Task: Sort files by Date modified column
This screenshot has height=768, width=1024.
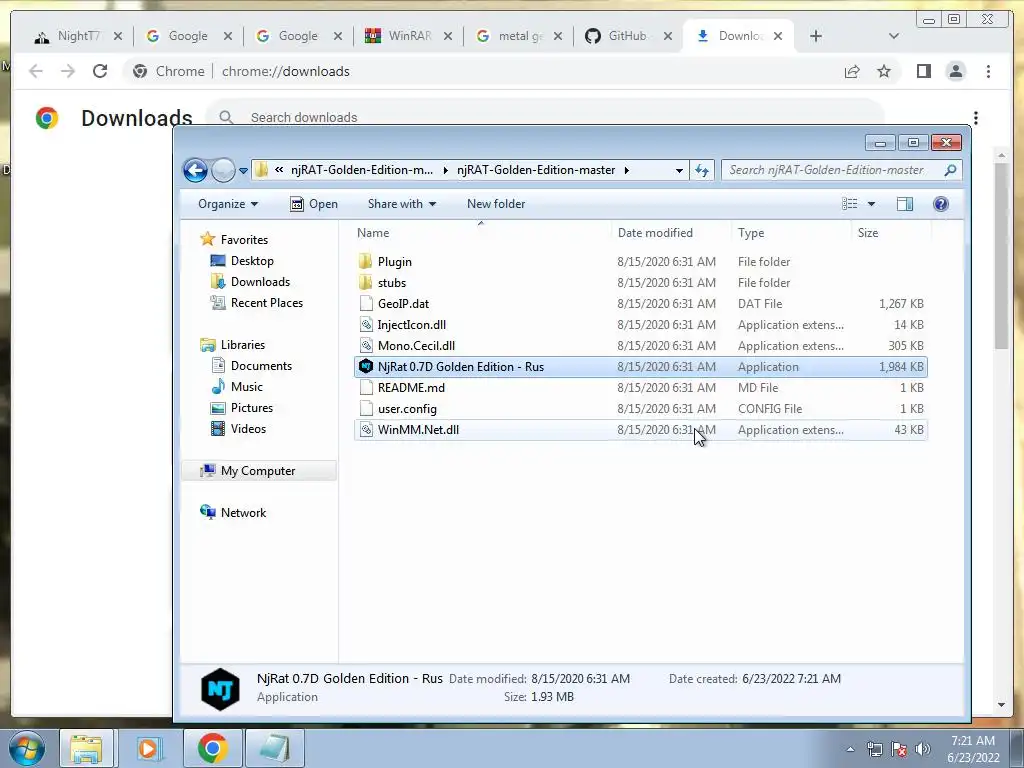Action: pyautogui.click(x=671, y=232)
